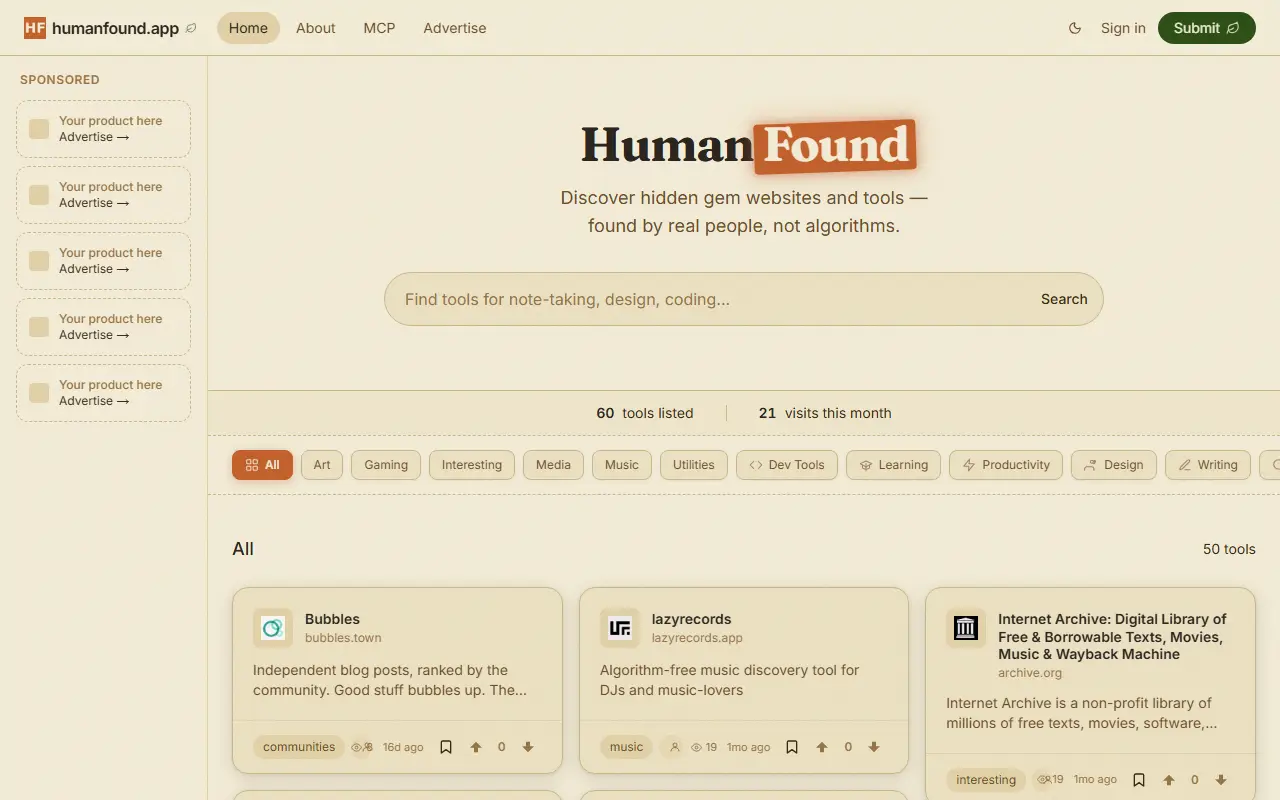The height and width of the screenshot is (800, 1280).
Task: Click Sign in
Action: (x=1123, y=28)
